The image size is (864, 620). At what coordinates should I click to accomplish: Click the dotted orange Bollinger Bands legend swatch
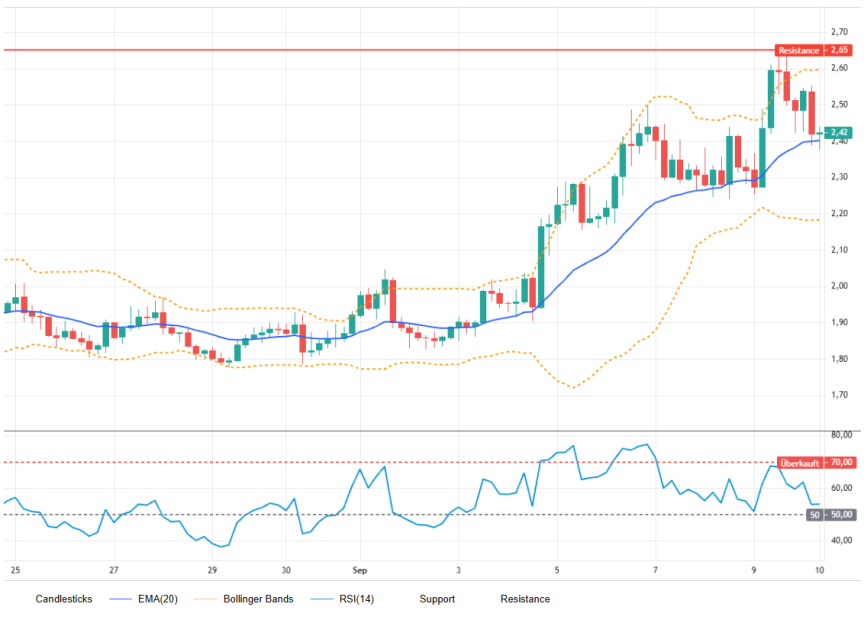[x=206, y=599]
